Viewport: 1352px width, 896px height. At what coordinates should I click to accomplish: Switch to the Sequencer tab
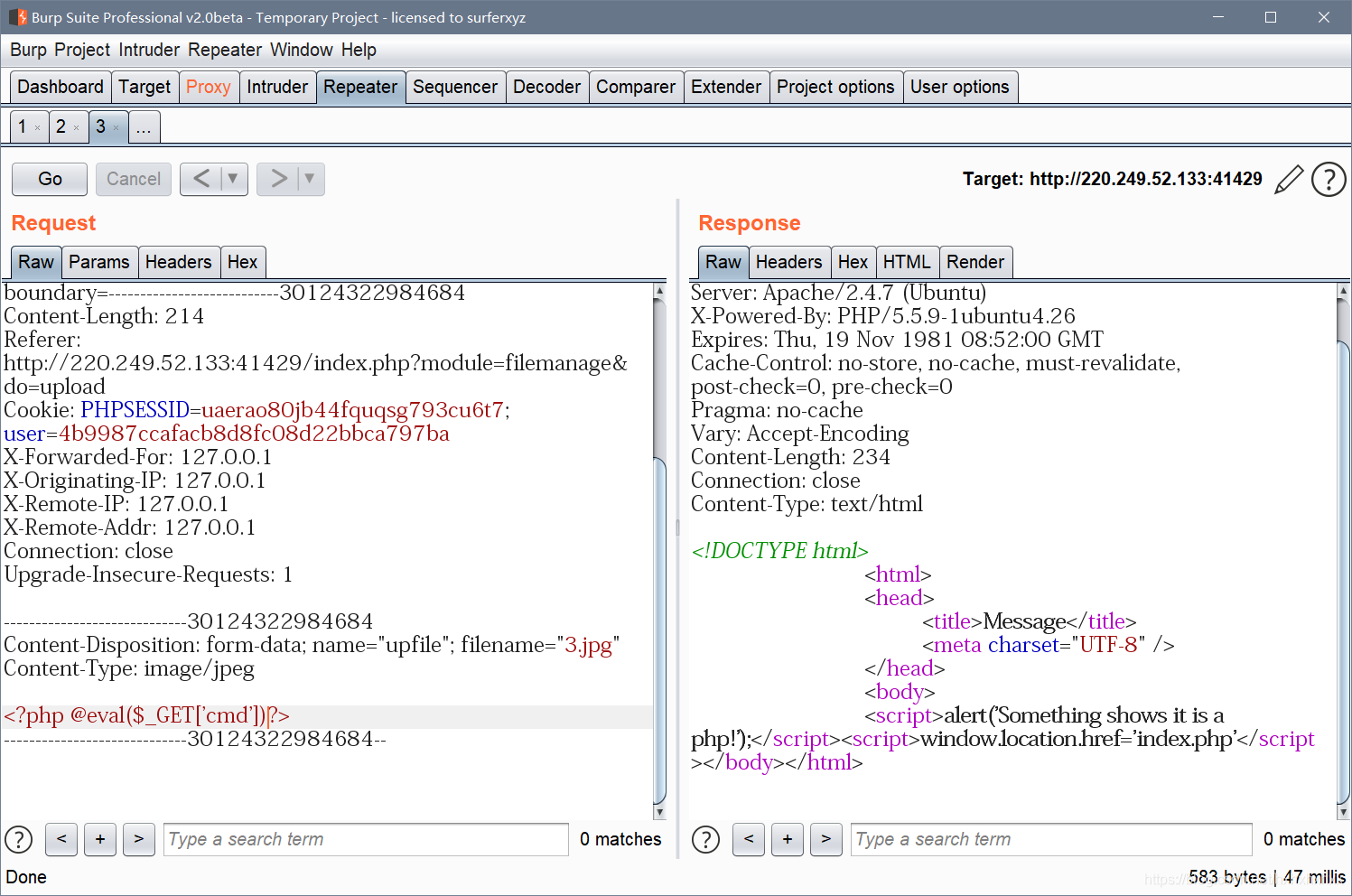(x=455, y=87)
